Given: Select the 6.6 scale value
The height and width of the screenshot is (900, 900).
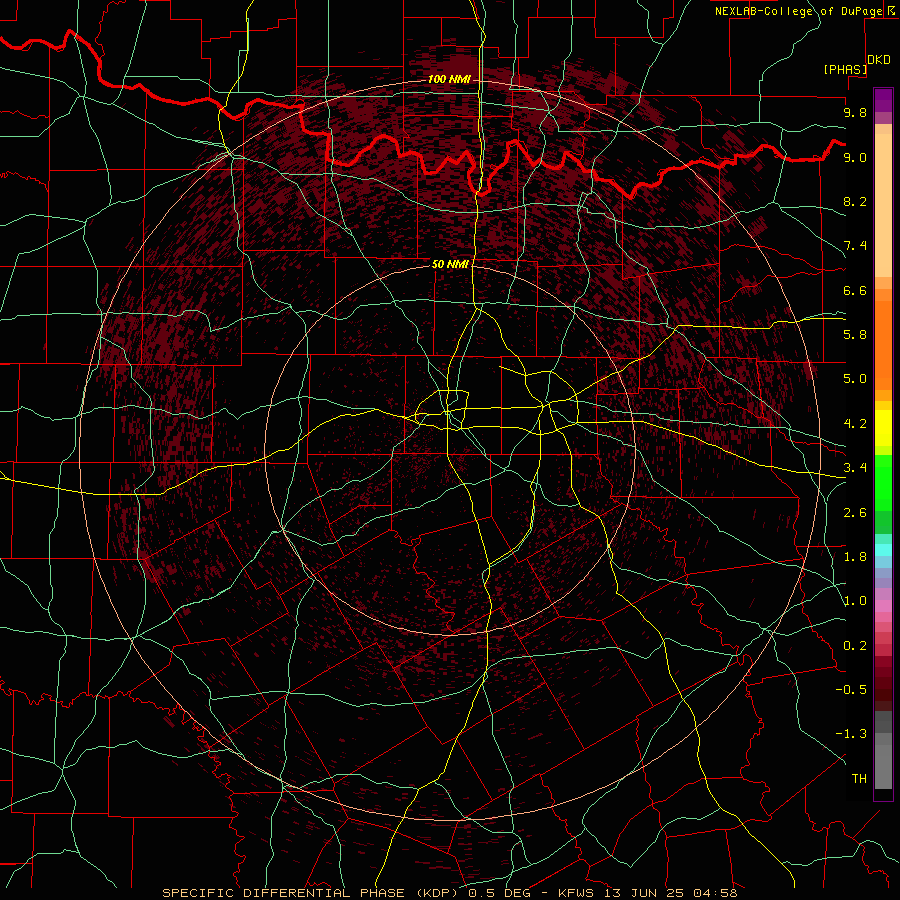Looking at the screenshot, I should 855,291.
